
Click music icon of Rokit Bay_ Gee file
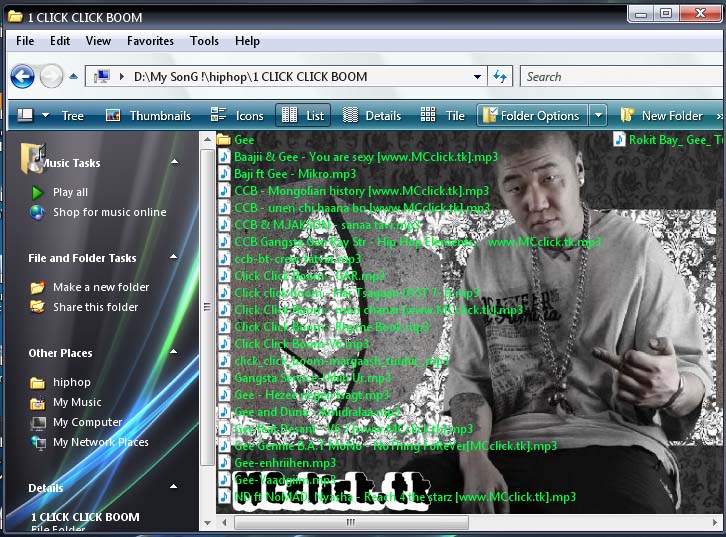(620, 139)
